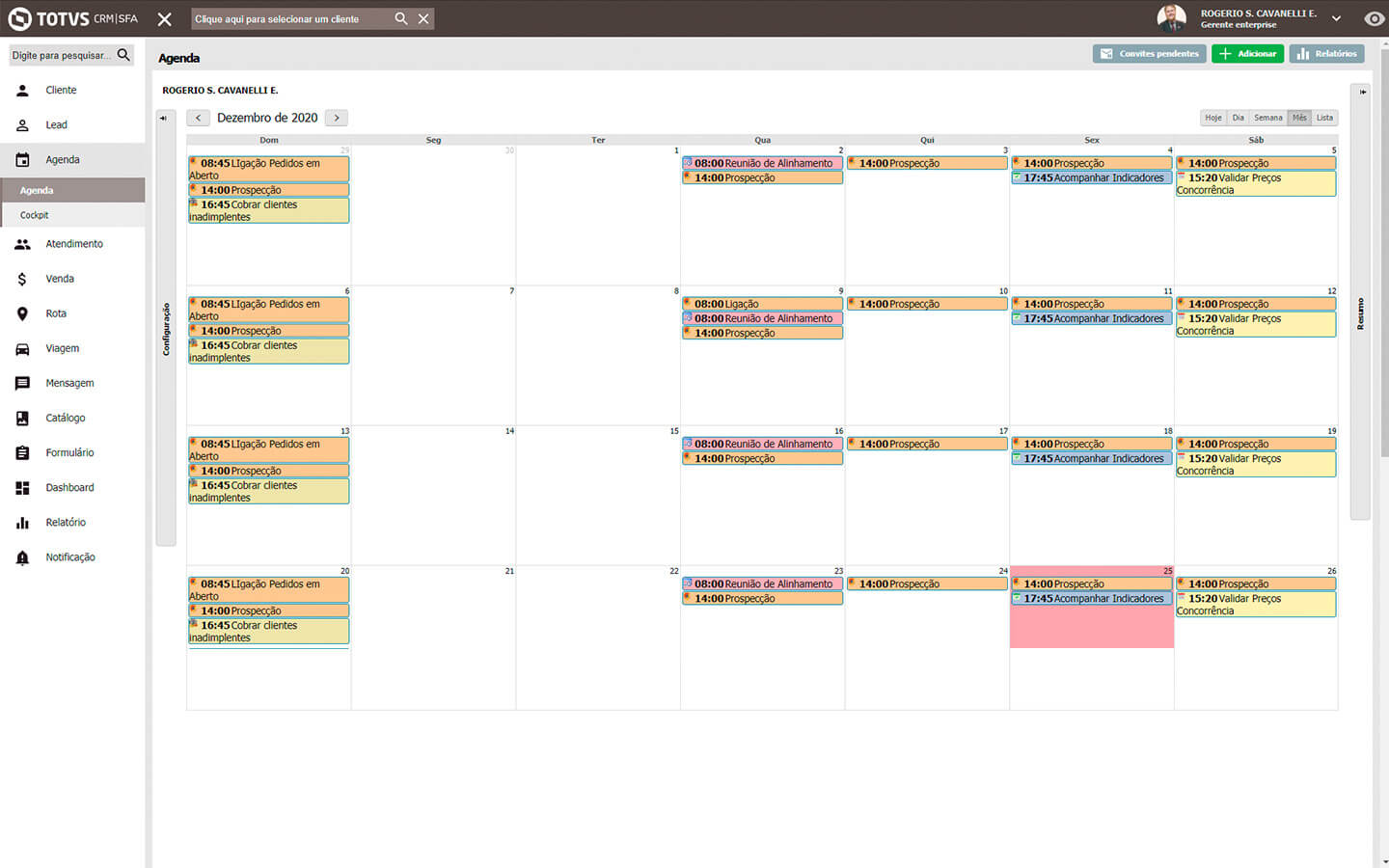Go to previous month with left chevron

pos(198,118)
